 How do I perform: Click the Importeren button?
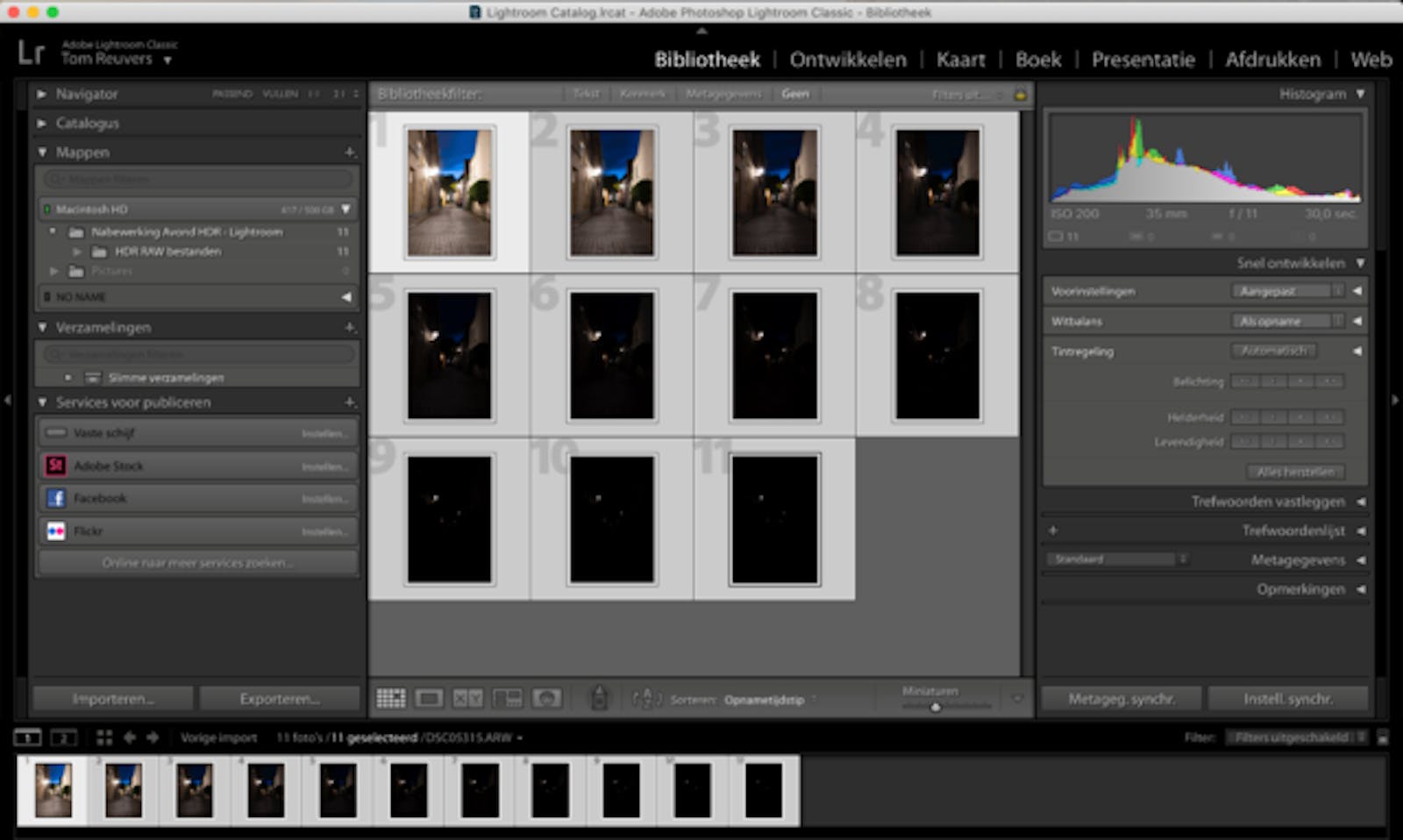pyautogui.click(x=113, y=699)
